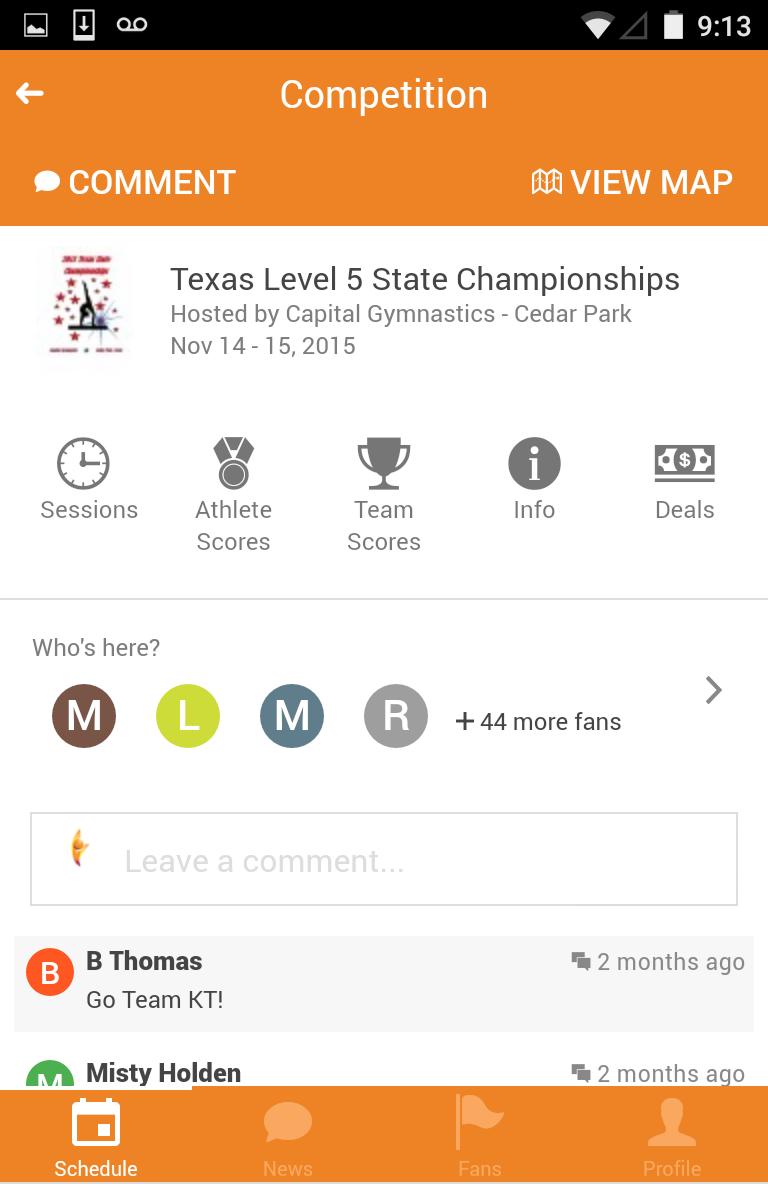Open Team Scores trophy icon
This screenshot has width=768, height=1184.
(x=384, y=463)
